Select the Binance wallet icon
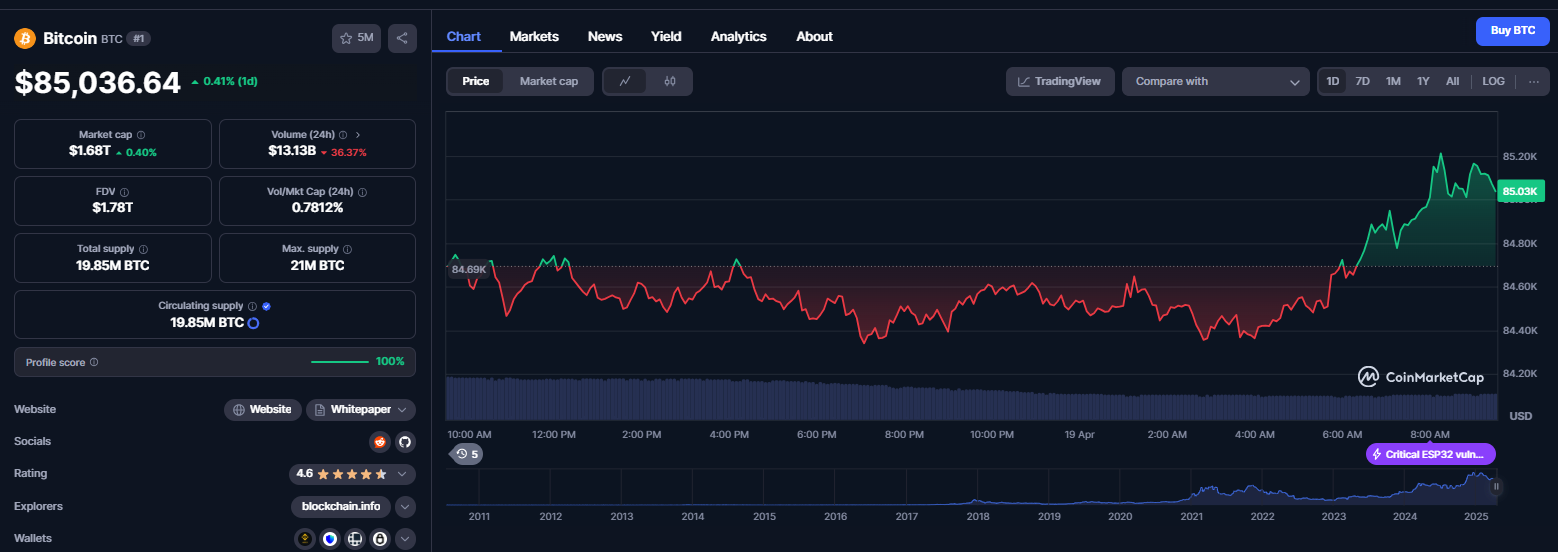This screenshot has width=1558, height=552. [x=305, y=539]
